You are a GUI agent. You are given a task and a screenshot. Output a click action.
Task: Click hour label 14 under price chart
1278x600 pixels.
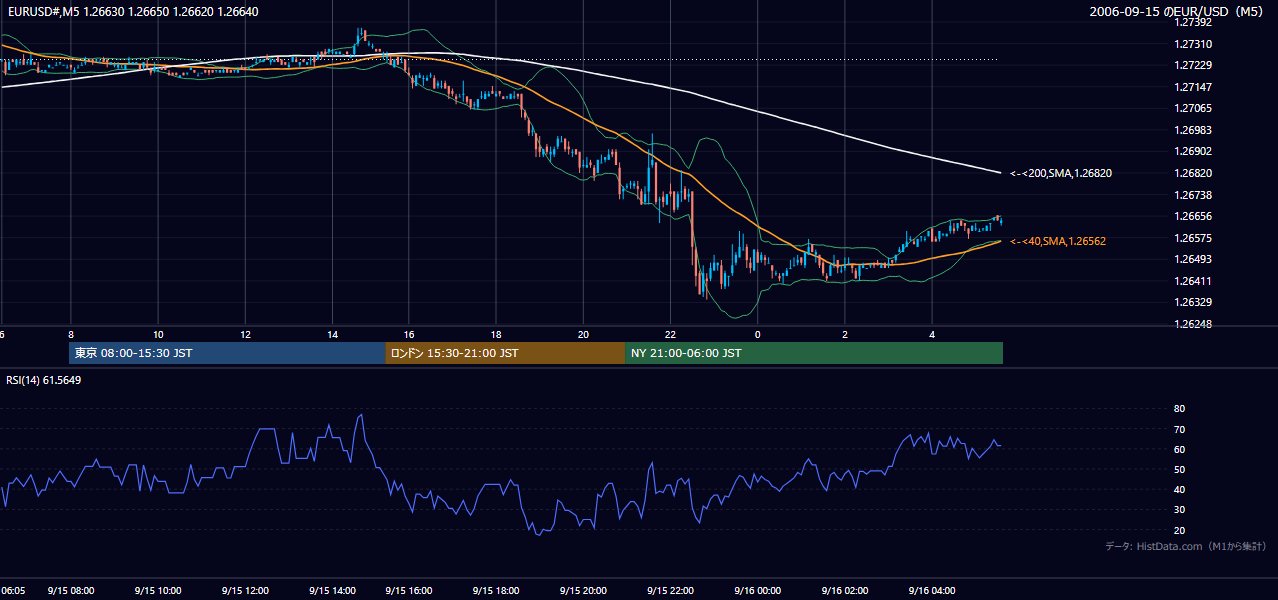coord(333,334)
